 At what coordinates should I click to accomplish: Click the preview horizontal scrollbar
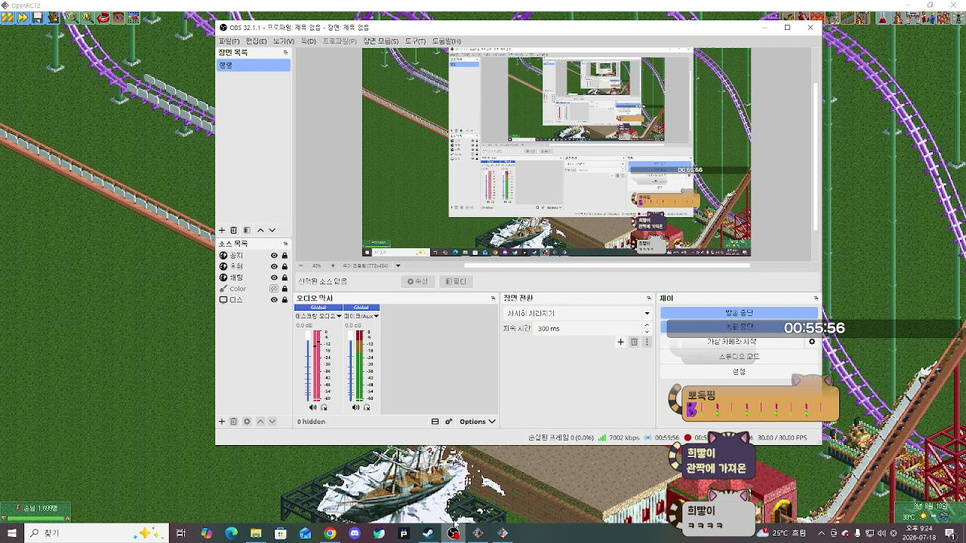(x=607, y=266)
